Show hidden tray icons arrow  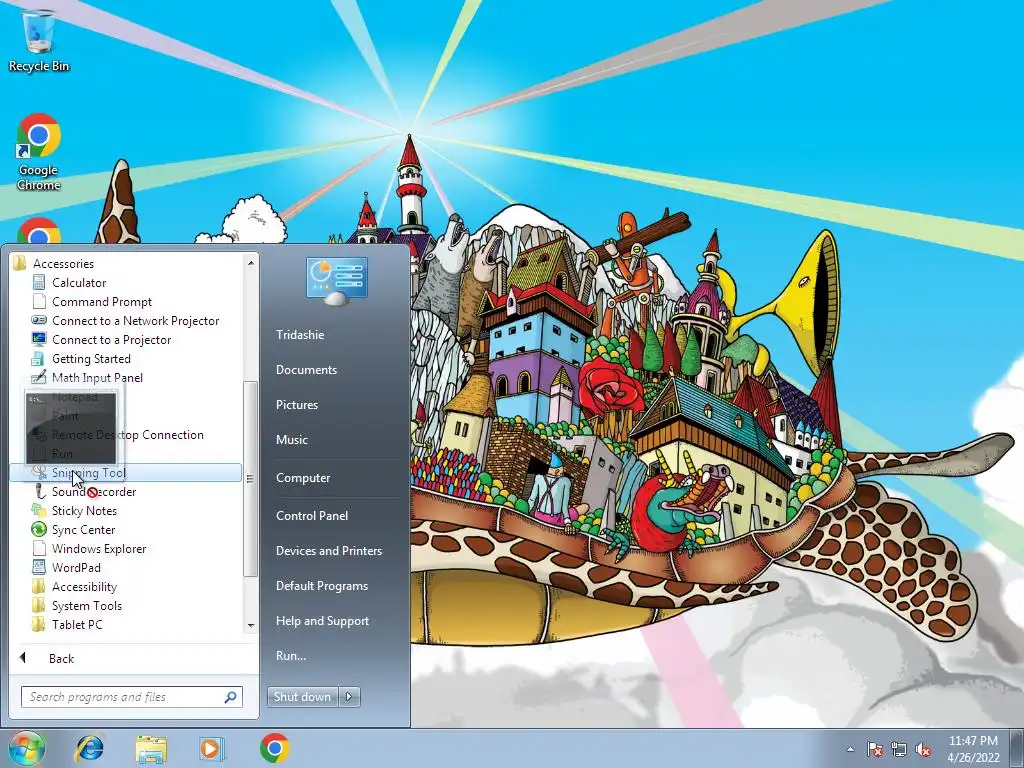pyautogui.click(x=850, y=749)
